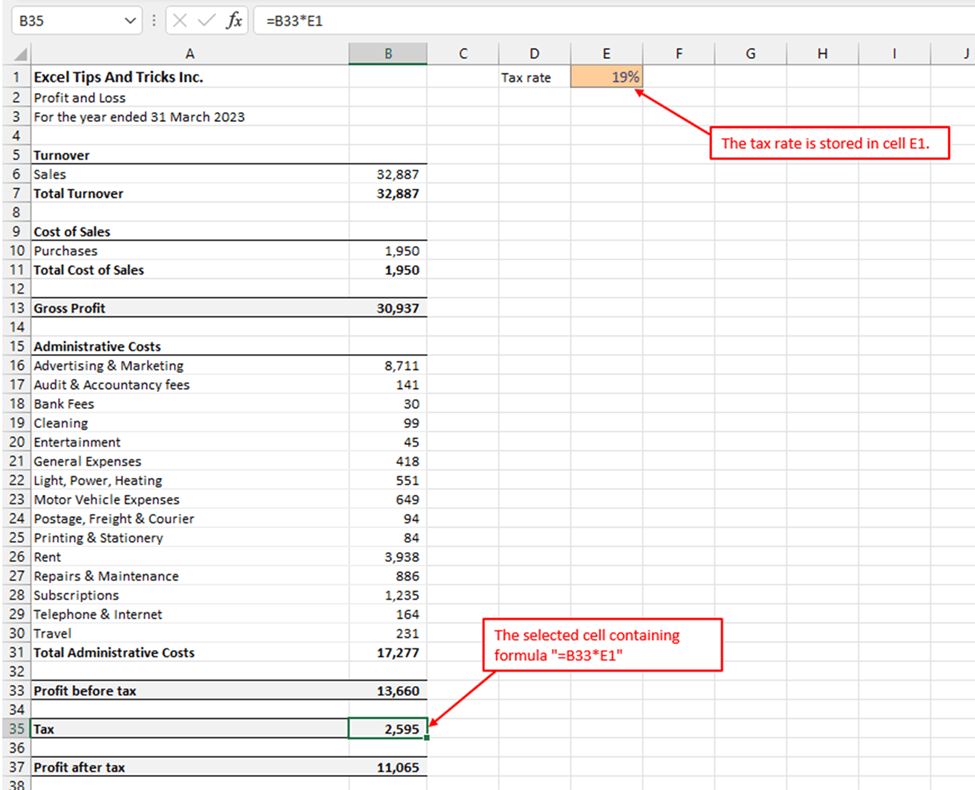Select column B header
The height and width of the screenshot is (790, 975).
tap(388, 54)
